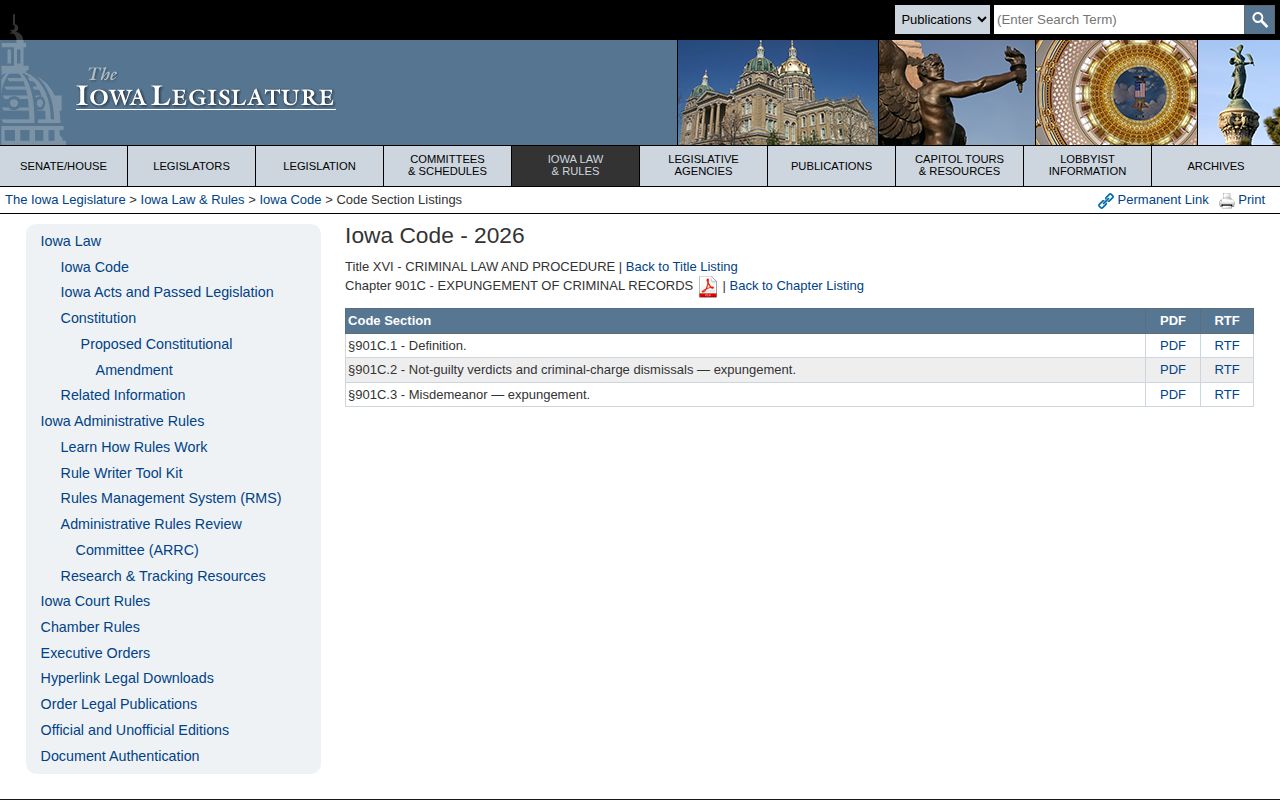Open PDF for section 901C.2
This screenshot has width=1280, height=800.
[1172, 370]
